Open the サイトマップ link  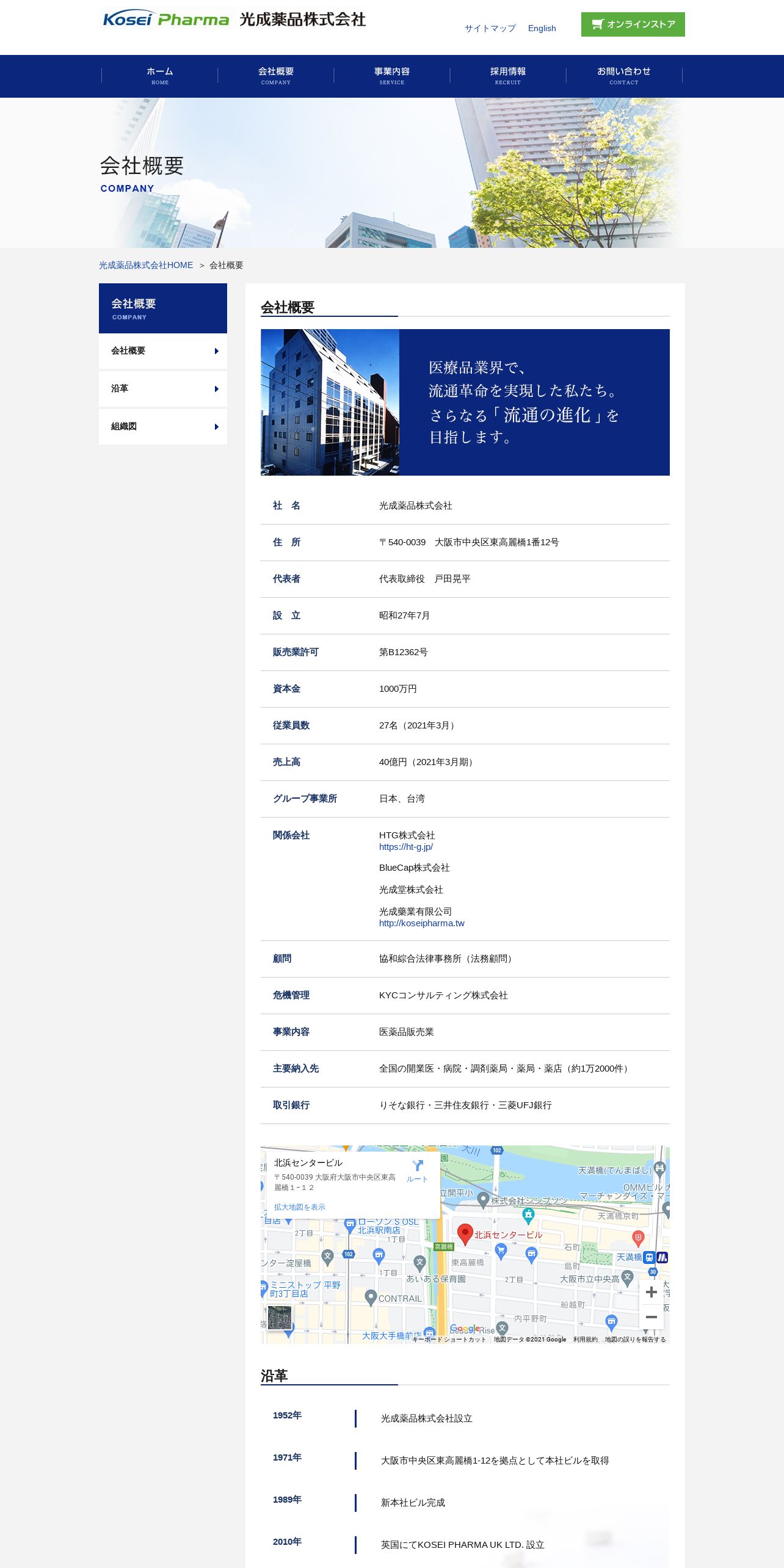click(490, 28)
